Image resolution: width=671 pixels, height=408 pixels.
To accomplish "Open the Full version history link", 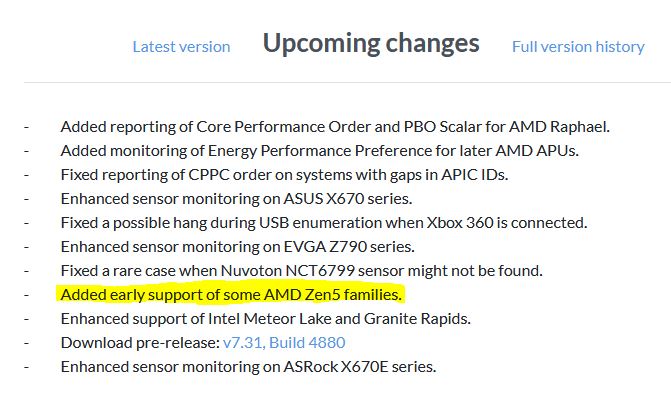I will (x=578, y=47).
